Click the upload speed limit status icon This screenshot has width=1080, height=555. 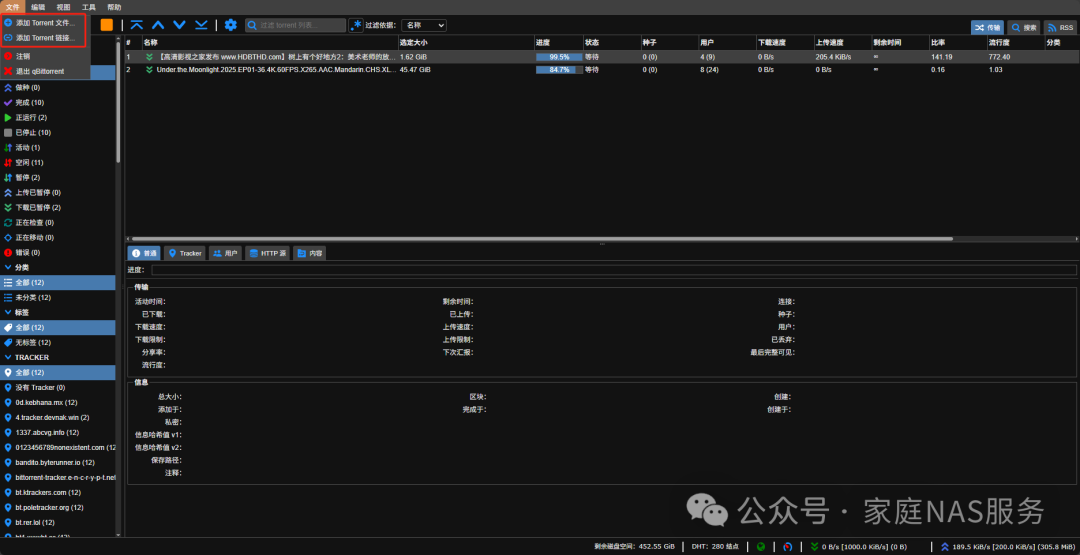point(945,547)
